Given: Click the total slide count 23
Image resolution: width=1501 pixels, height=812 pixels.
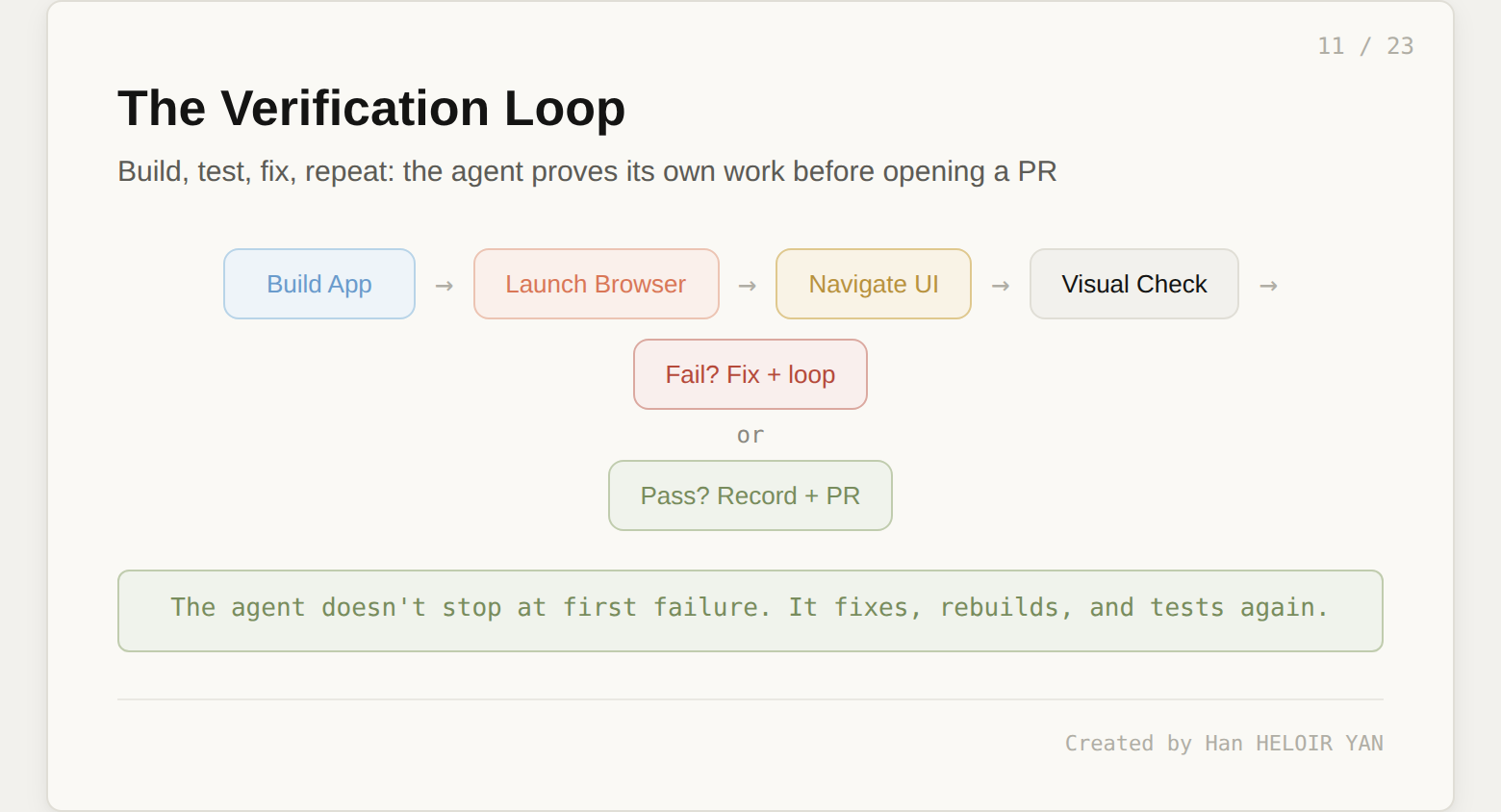Looking at the screenshot, I should (x=1400, y=46).
